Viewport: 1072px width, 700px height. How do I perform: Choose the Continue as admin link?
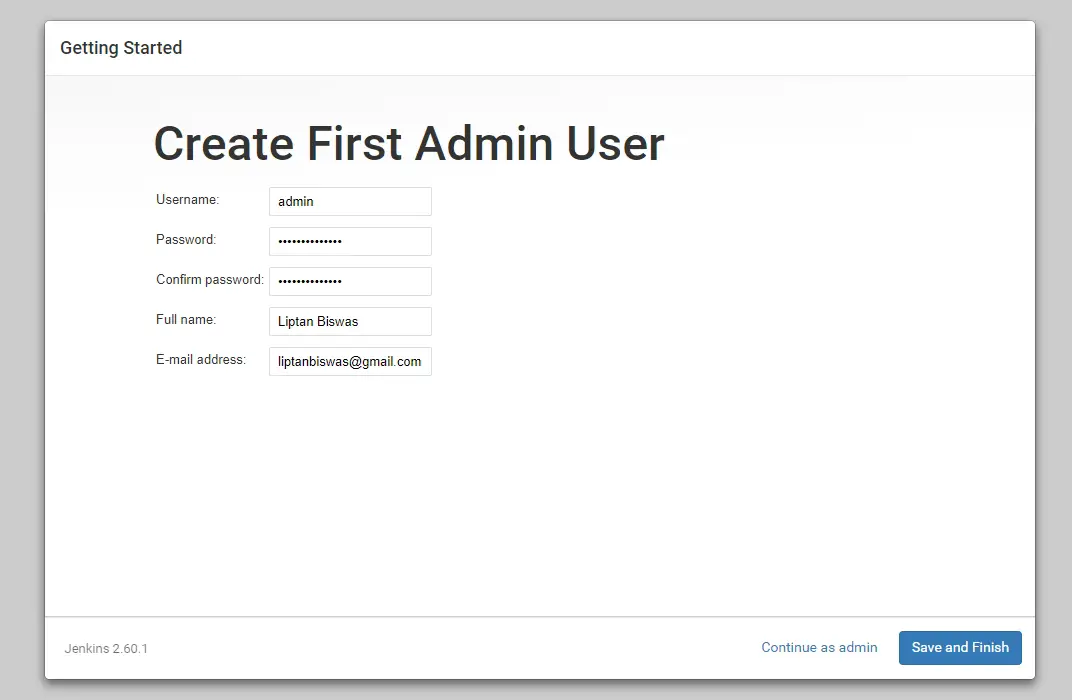click(x=819, y=647)
